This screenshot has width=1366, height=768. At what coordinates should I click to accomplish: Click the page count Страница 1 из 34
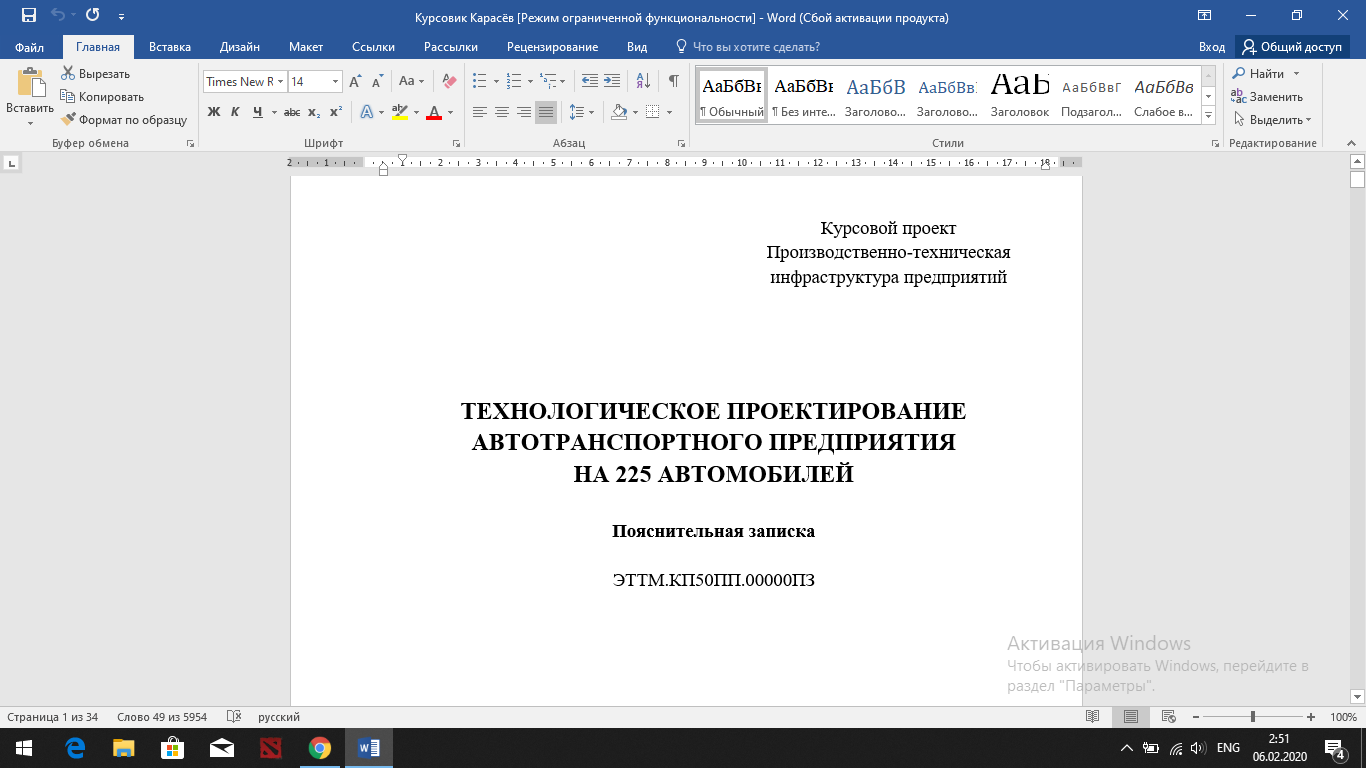[x=52, y=717]
